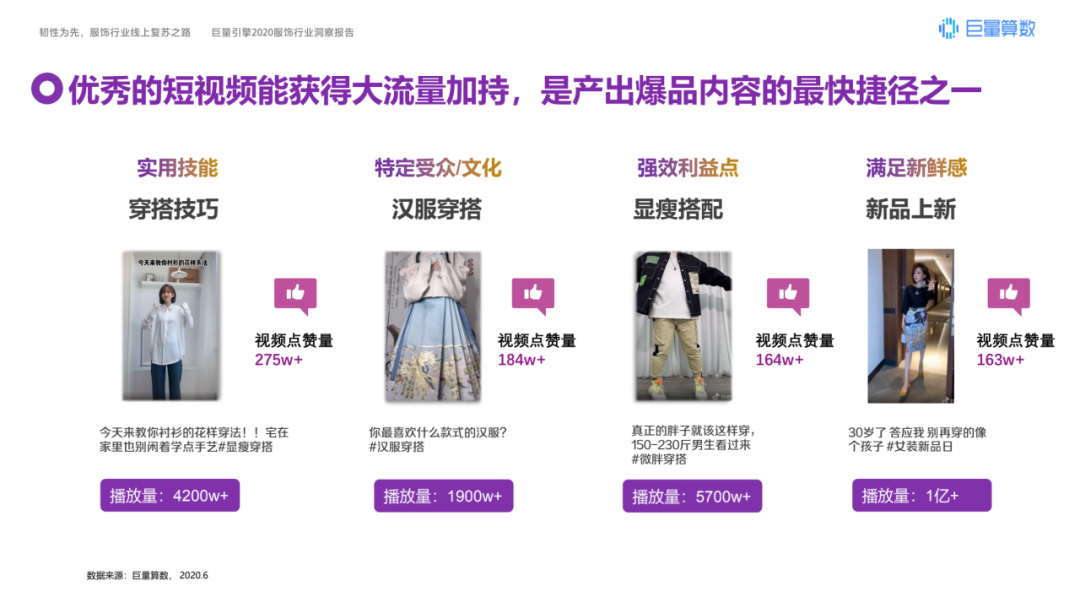Open the white shirt styling video thumbnail

pos(172,326)
